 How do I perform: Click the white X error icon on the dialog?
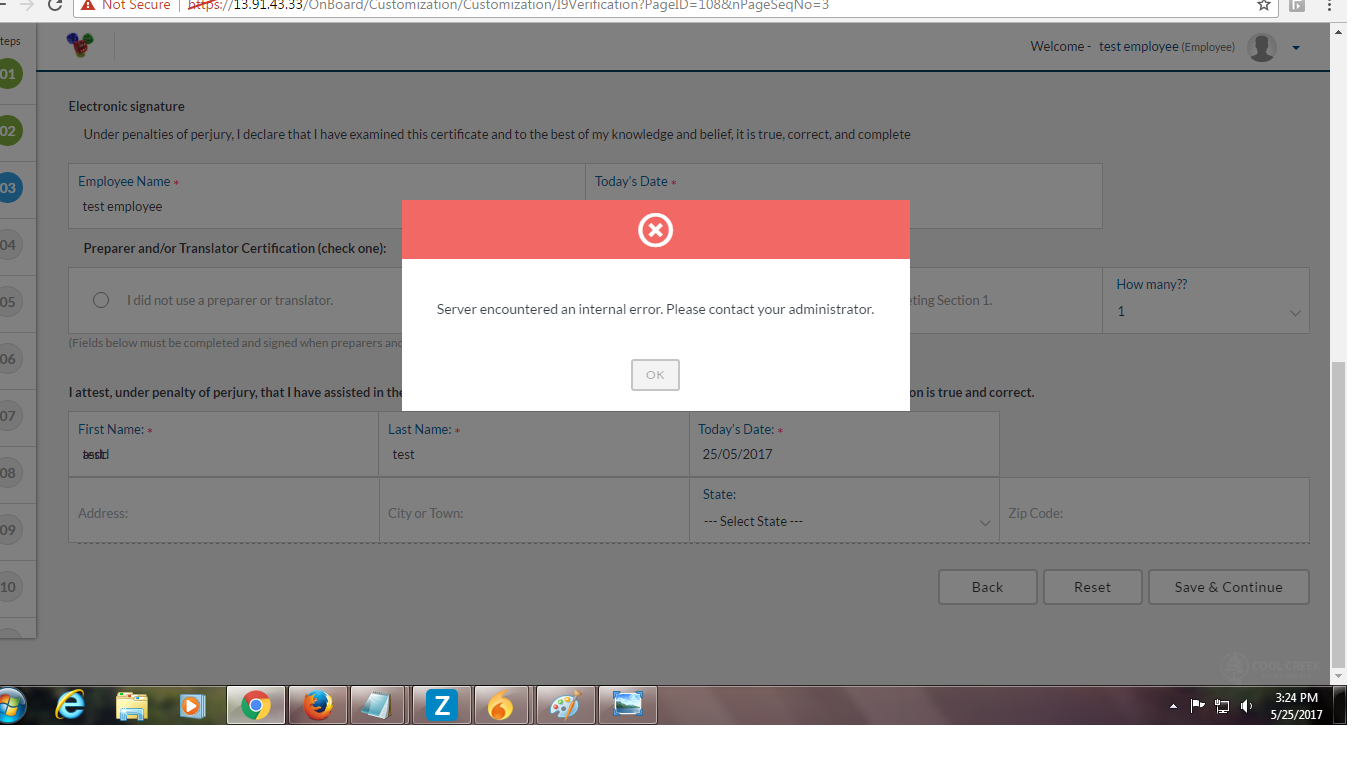pos(655,230)
